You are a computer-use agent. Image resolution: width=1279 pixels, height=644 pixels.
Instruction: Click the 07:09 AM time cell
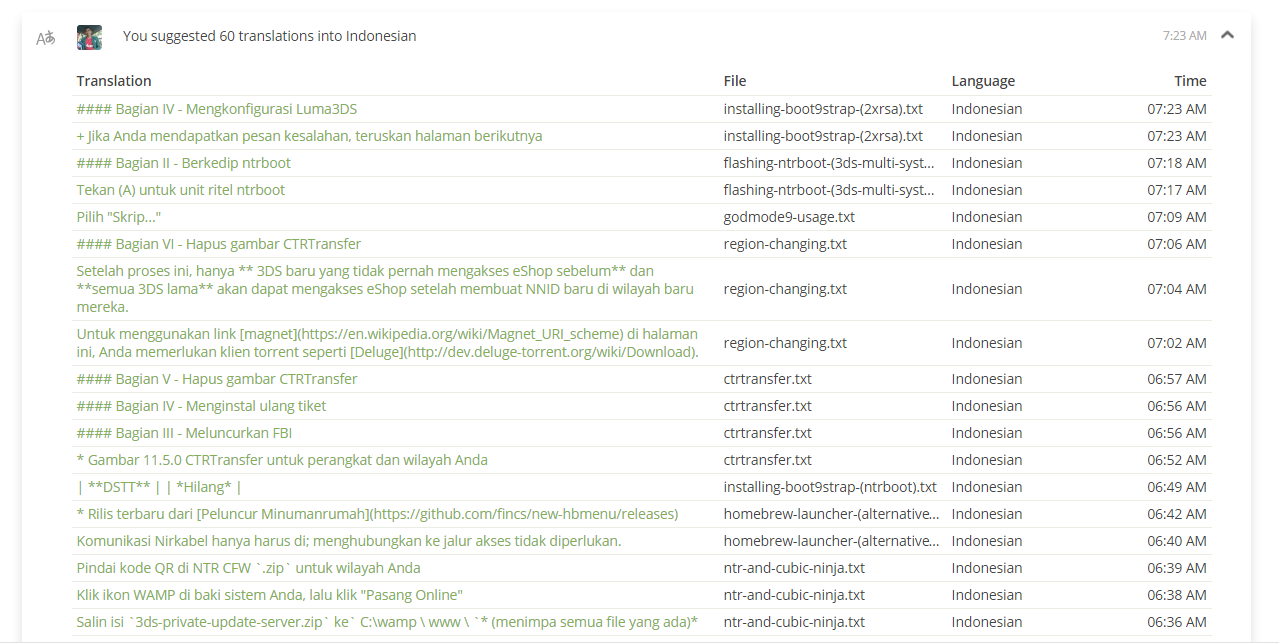coord(1177,217)
